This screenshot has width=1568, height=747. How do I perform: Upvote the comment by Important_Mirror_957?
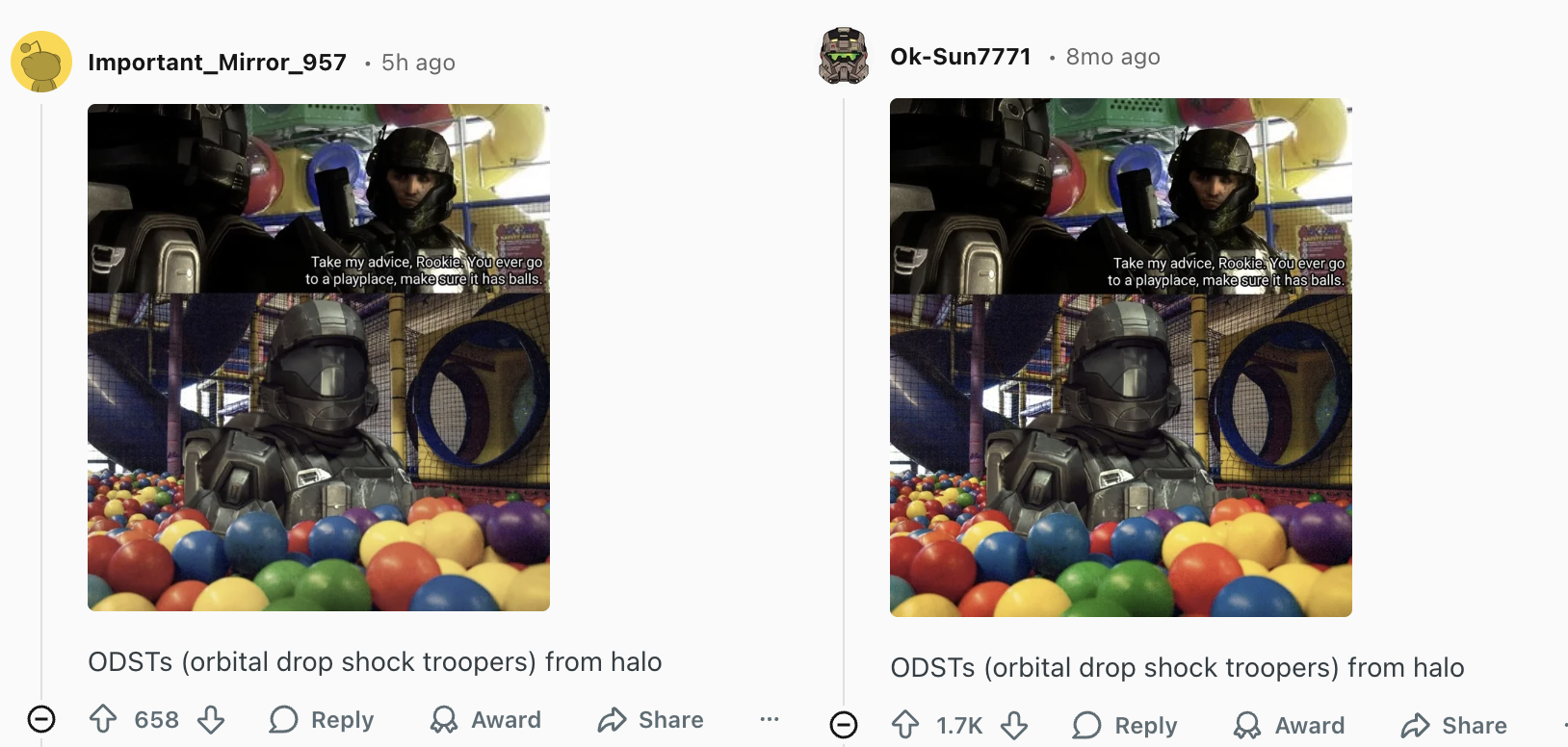[x=103, y=719]
